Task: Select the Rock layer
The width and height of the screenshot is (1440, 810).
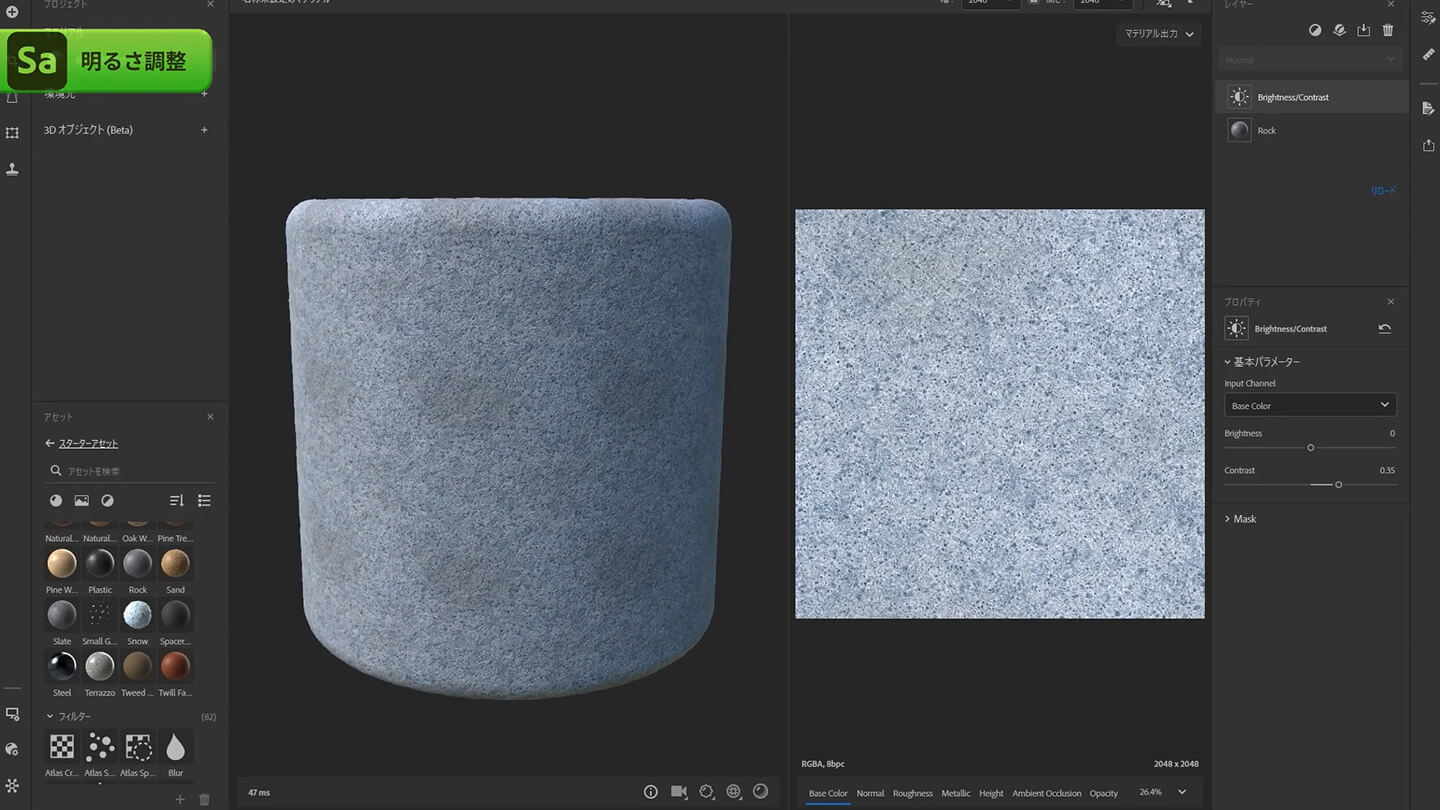Action: click(1310, 130)
